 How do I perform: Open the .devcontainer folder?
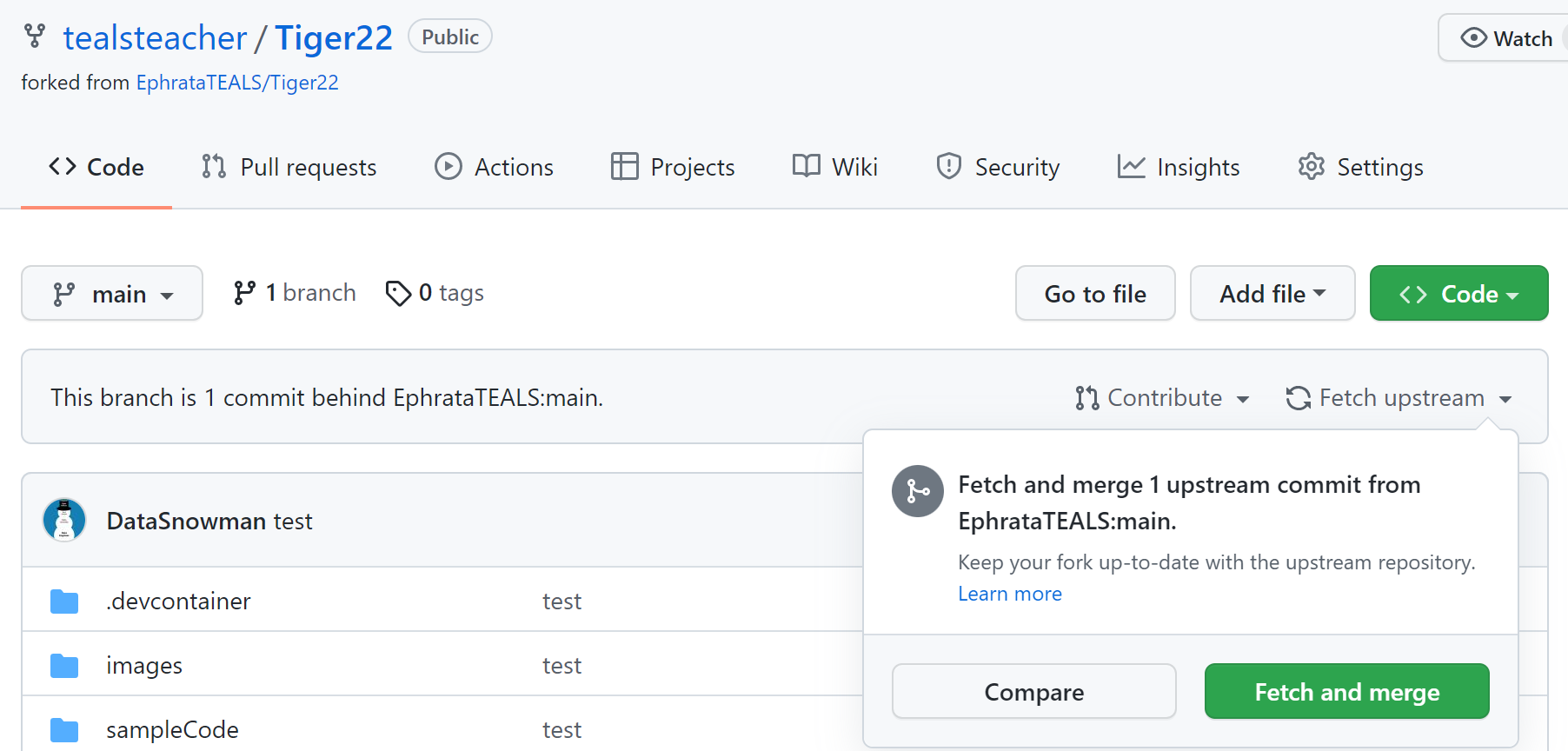click(x=178, y=601)
